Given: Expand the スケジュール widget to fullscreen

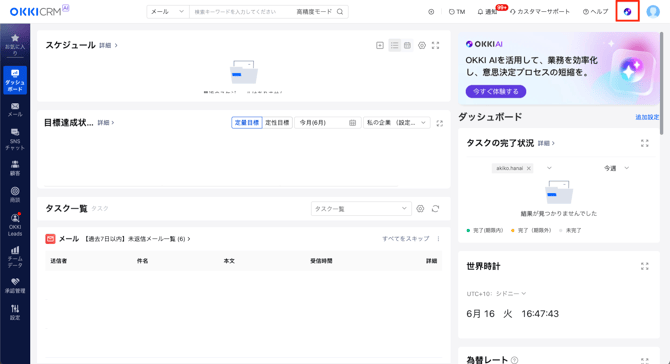Looking at the screenshot, I should point(435,45).
